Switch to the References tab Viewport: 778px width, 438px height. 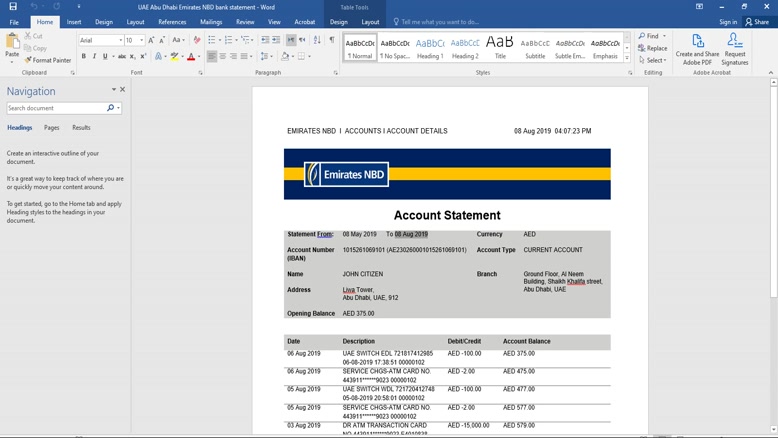[172, 22]
